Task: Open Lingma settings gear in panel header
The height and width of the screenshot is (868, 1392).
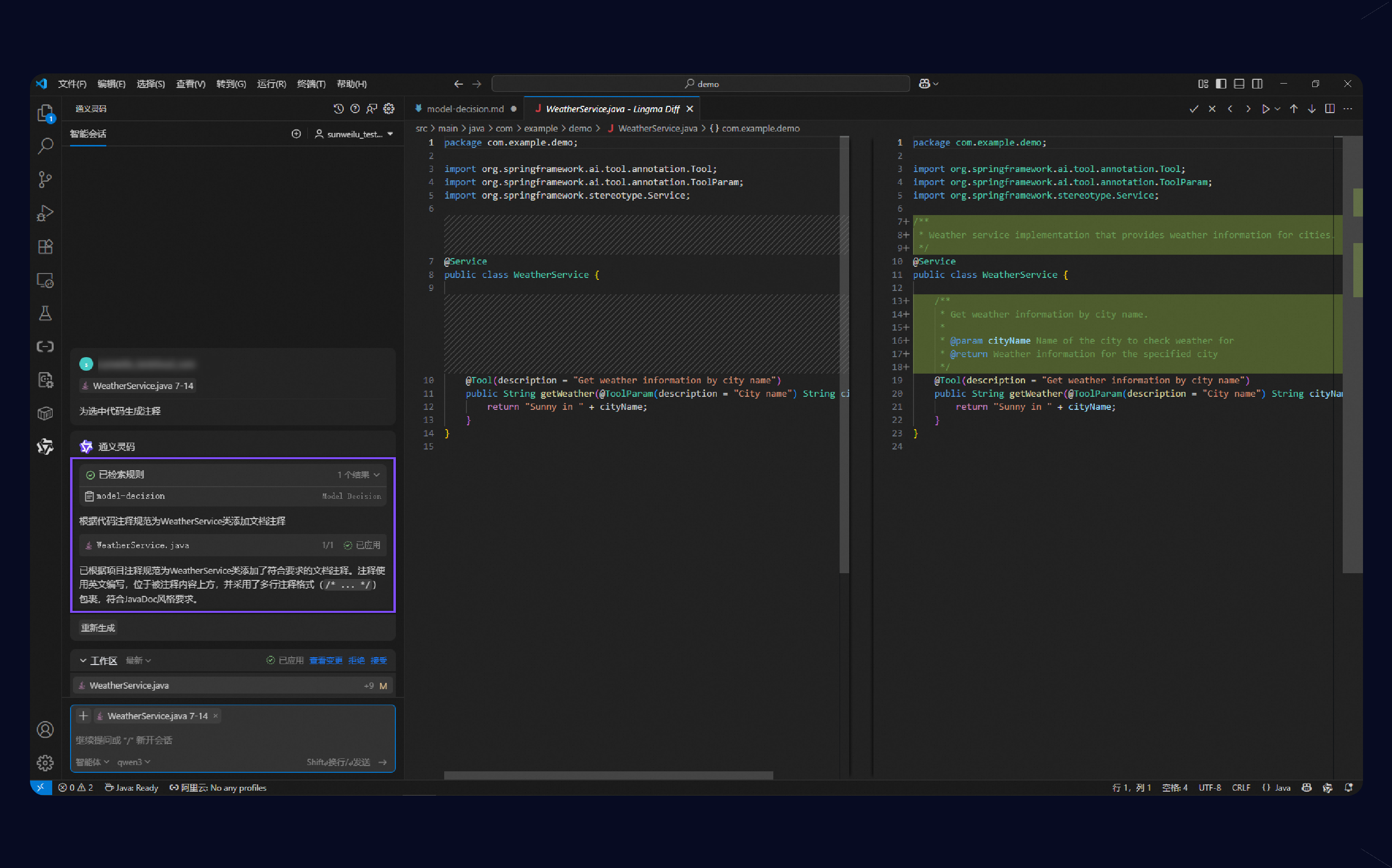Action: (x=389, y=108)
